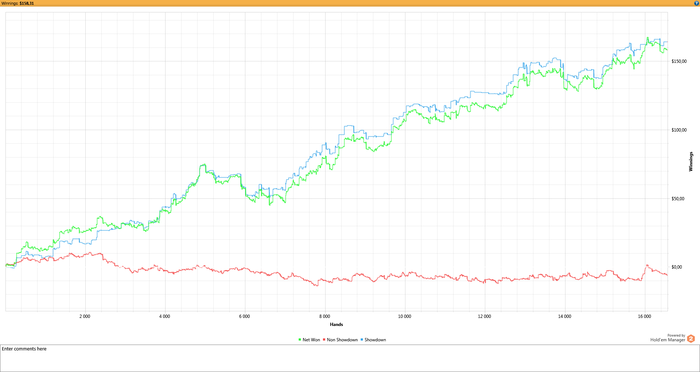Click the Powered by Hold'em Manager text
Image resolution: width=700 pixels, height=372 pixels.
point(668,338)
